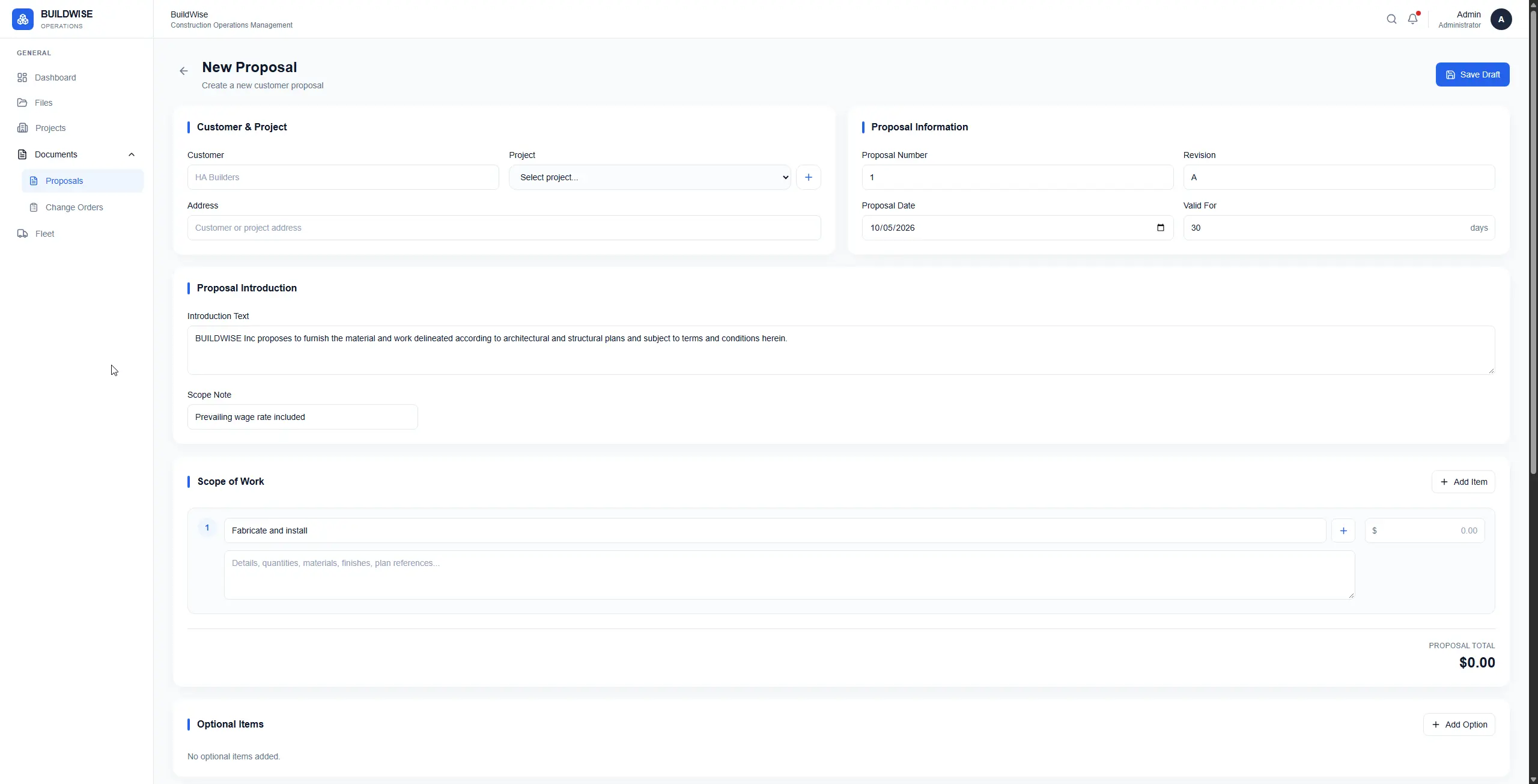Image resolution: width=1538 pixels, height=784 pixels.
Task: Click the Add Option button
Action: [1459, 725]
